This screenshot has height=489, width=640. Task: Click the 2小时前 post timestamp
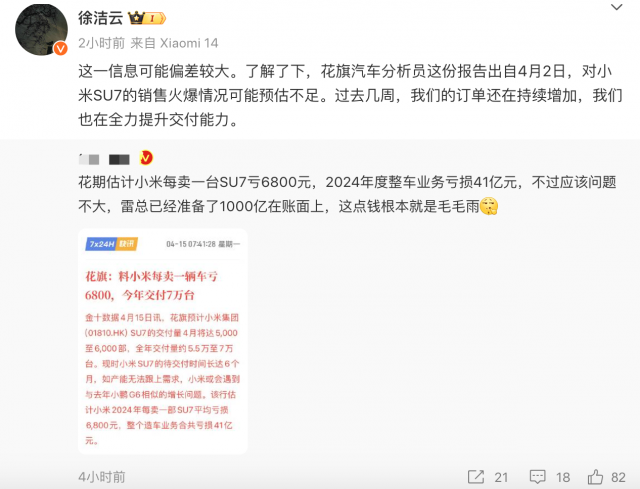click(101, 43)
